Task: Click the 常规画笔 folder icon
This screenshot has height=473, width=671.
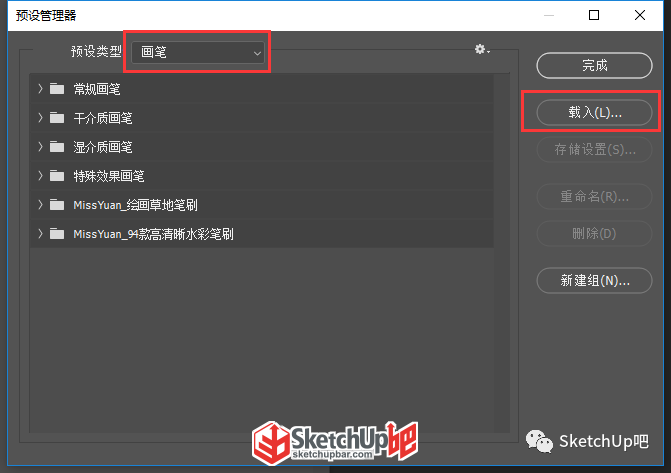Action: [57, 89]
